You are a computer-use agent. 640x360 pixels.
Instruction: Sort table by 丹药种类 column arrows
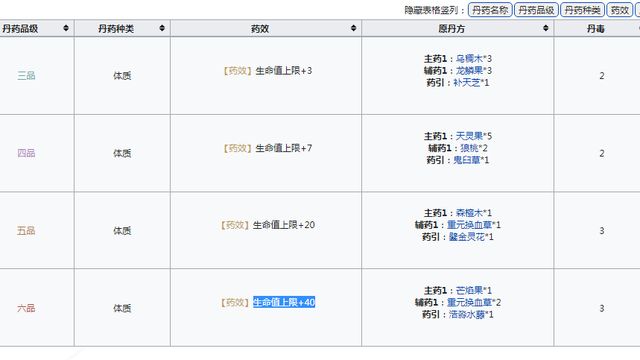(162, 28)
